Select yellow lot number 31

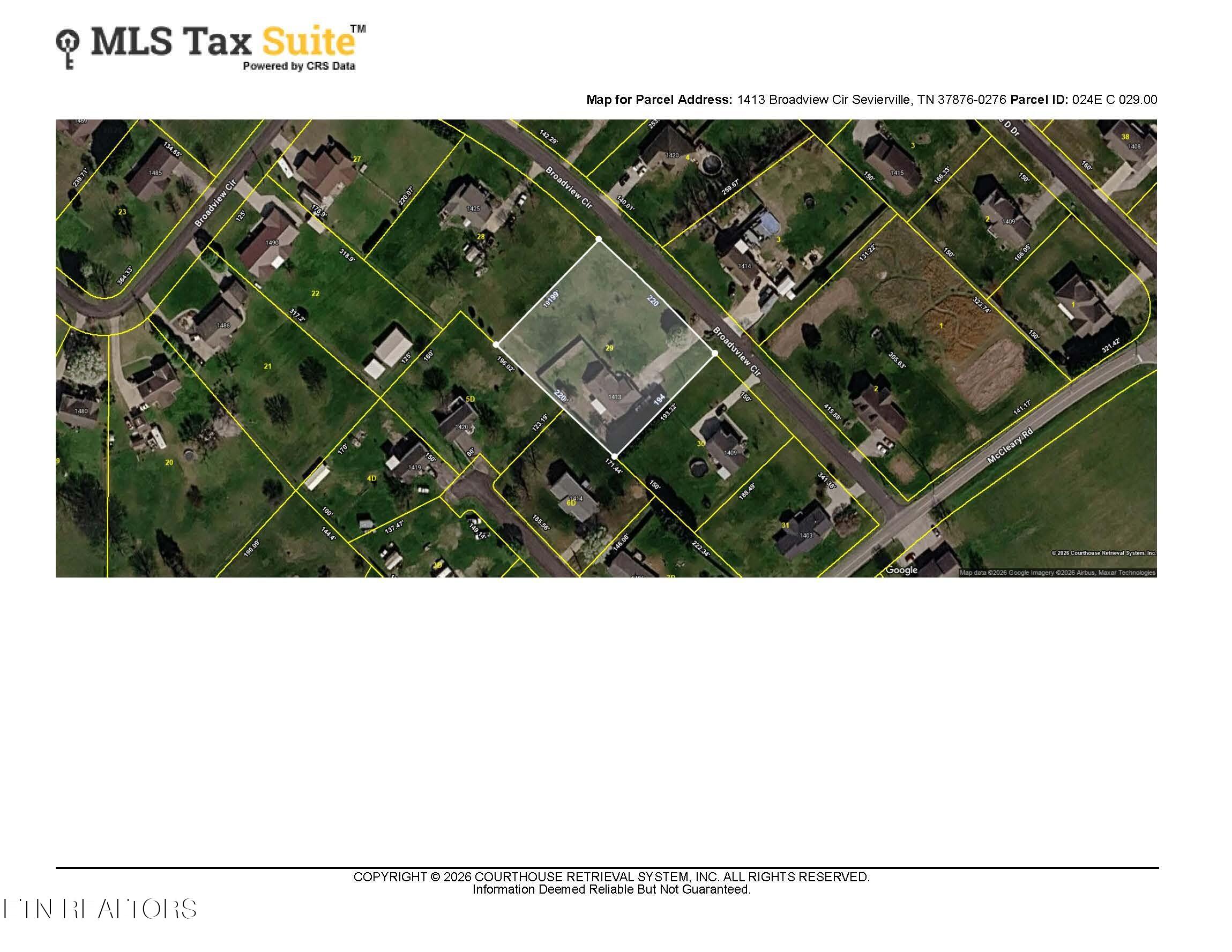(785, 525)
